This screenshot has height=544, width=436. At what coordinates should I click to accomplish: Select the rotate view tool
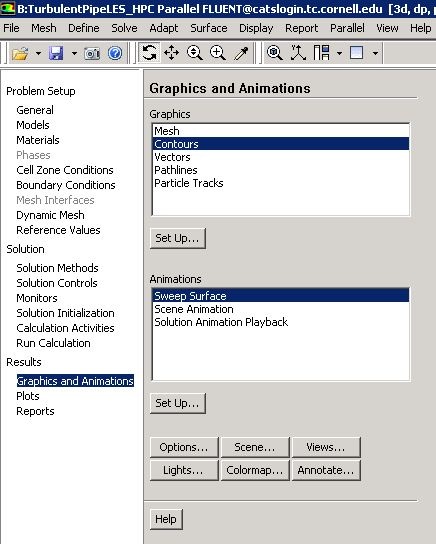coord(149,53)
